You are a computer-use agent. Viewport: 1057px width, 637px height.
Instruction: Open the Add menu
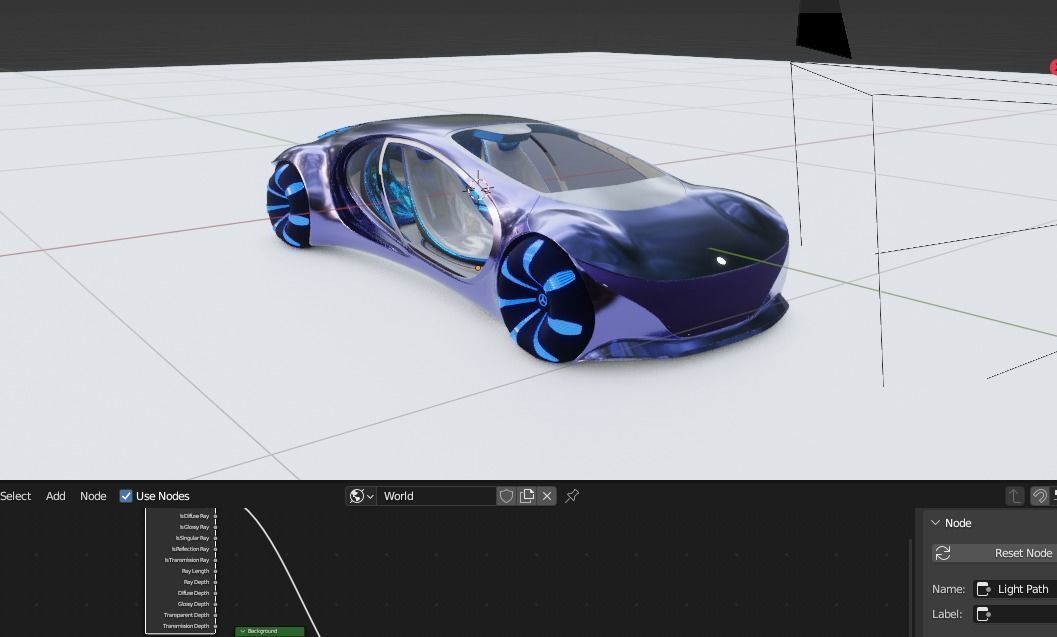click(55, 495)
